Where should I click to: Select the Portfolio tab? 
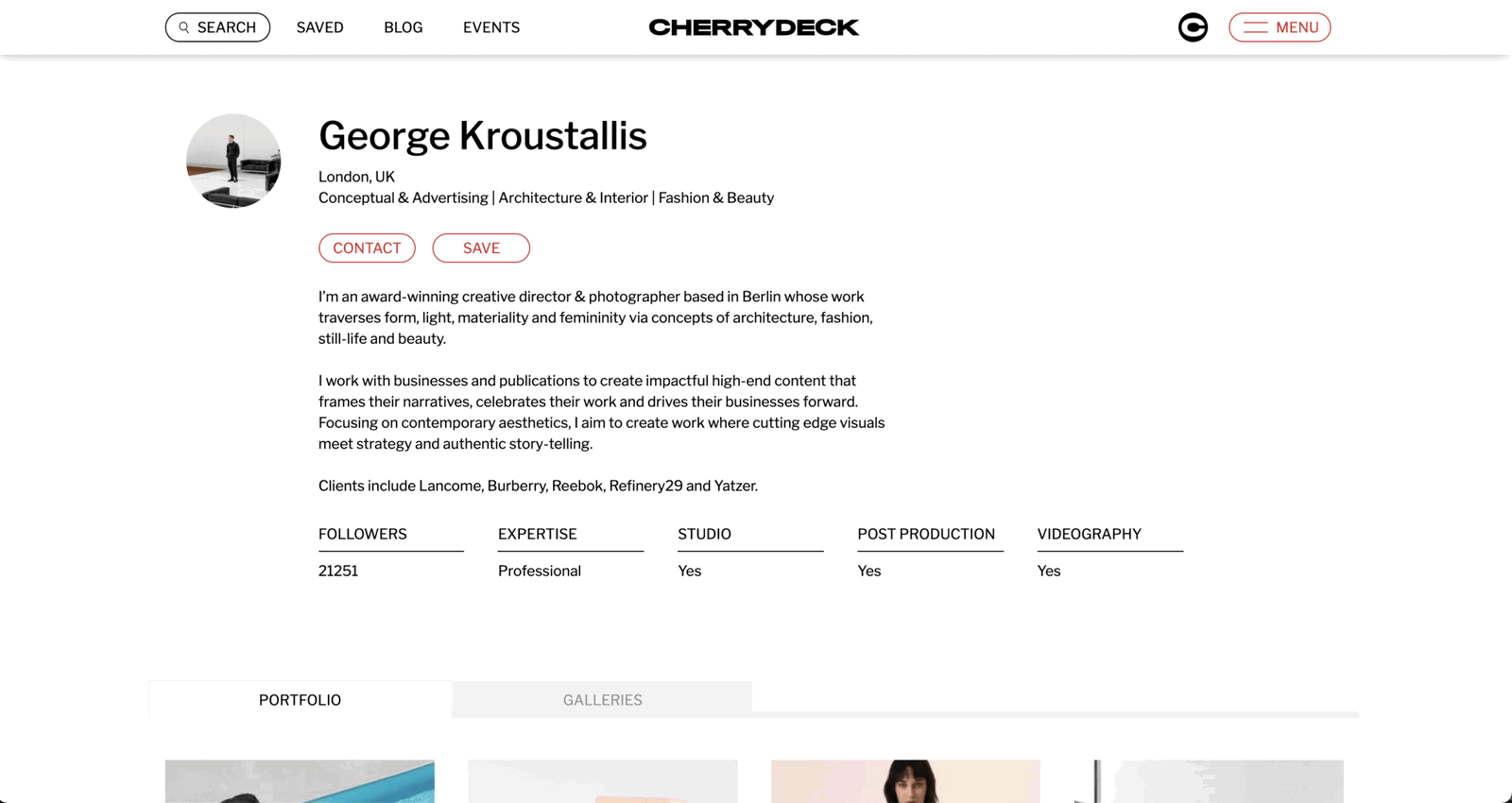[300, 700]
